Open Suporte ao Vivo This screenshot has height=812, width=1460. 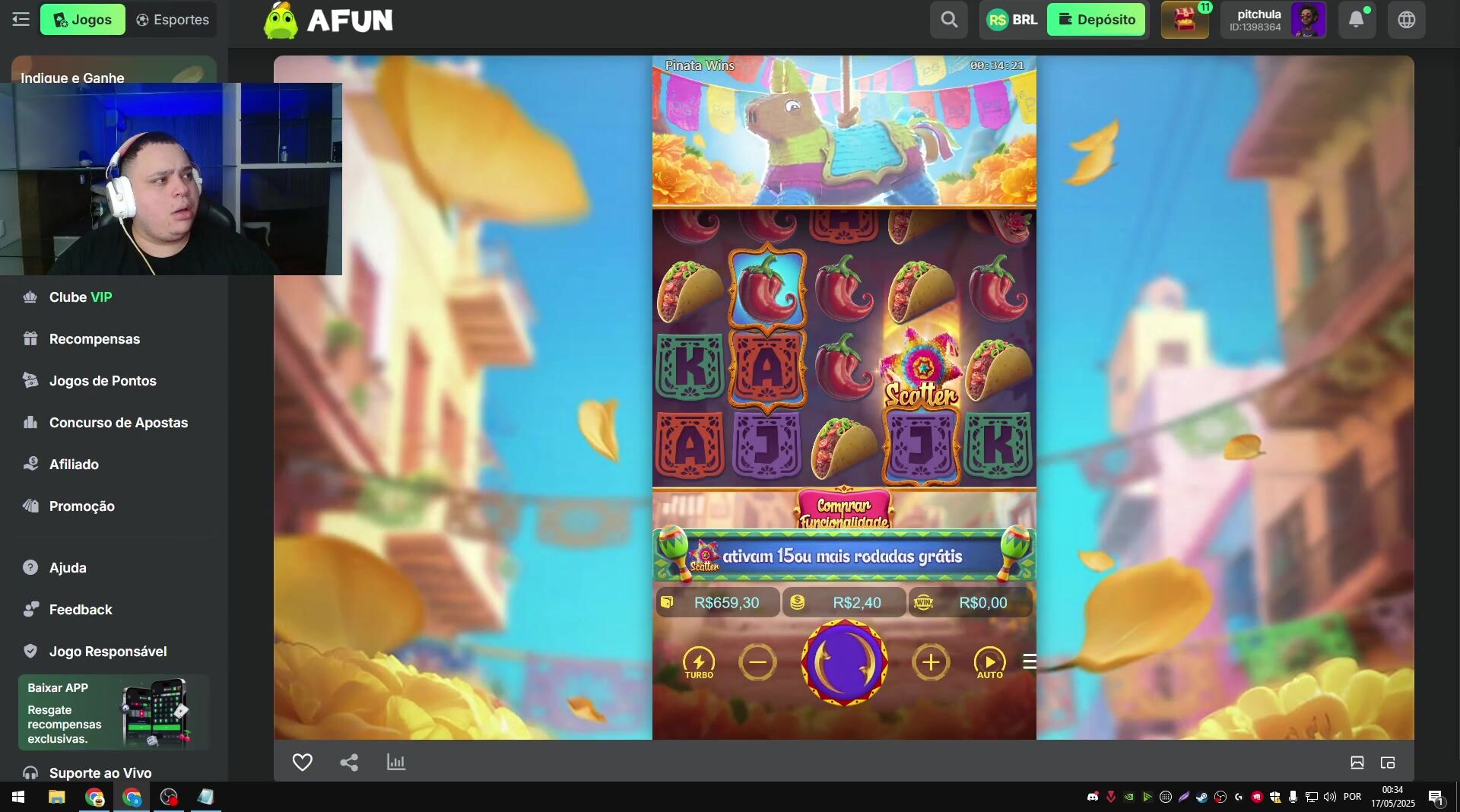pos(100,773)
